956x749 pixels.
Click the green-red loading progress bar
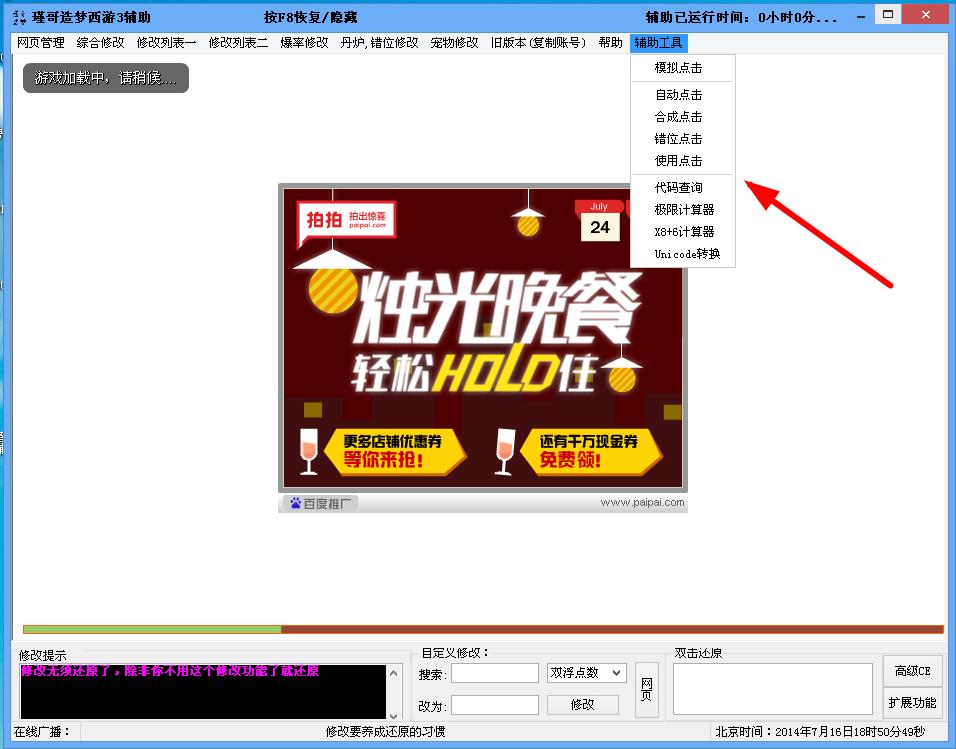pyautogui.click(x=483, y=629)
